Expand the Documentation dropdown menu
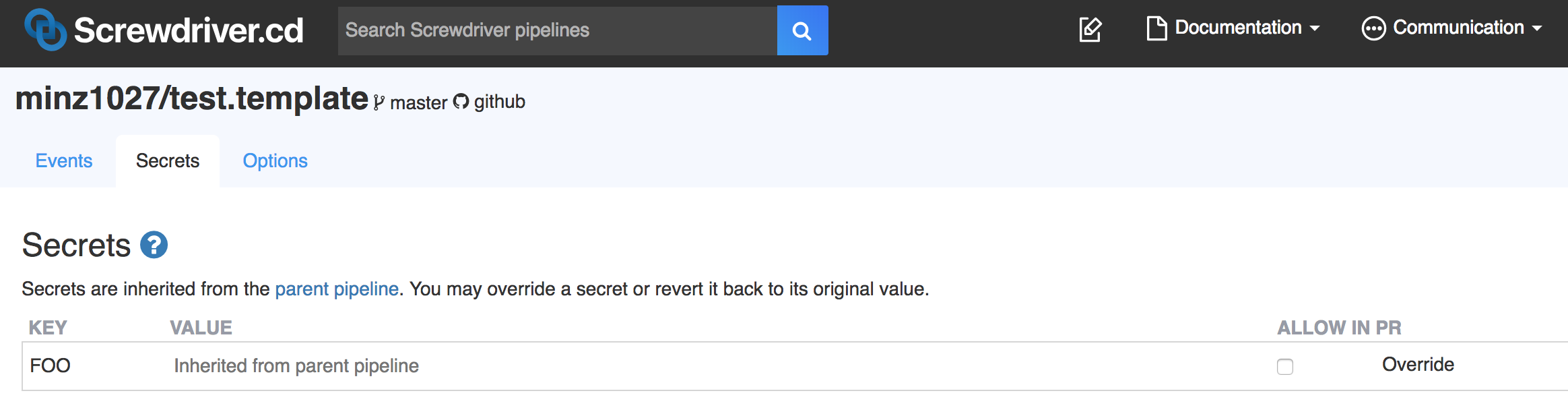Screen dimensions: 1568x414 point(1233,28)
